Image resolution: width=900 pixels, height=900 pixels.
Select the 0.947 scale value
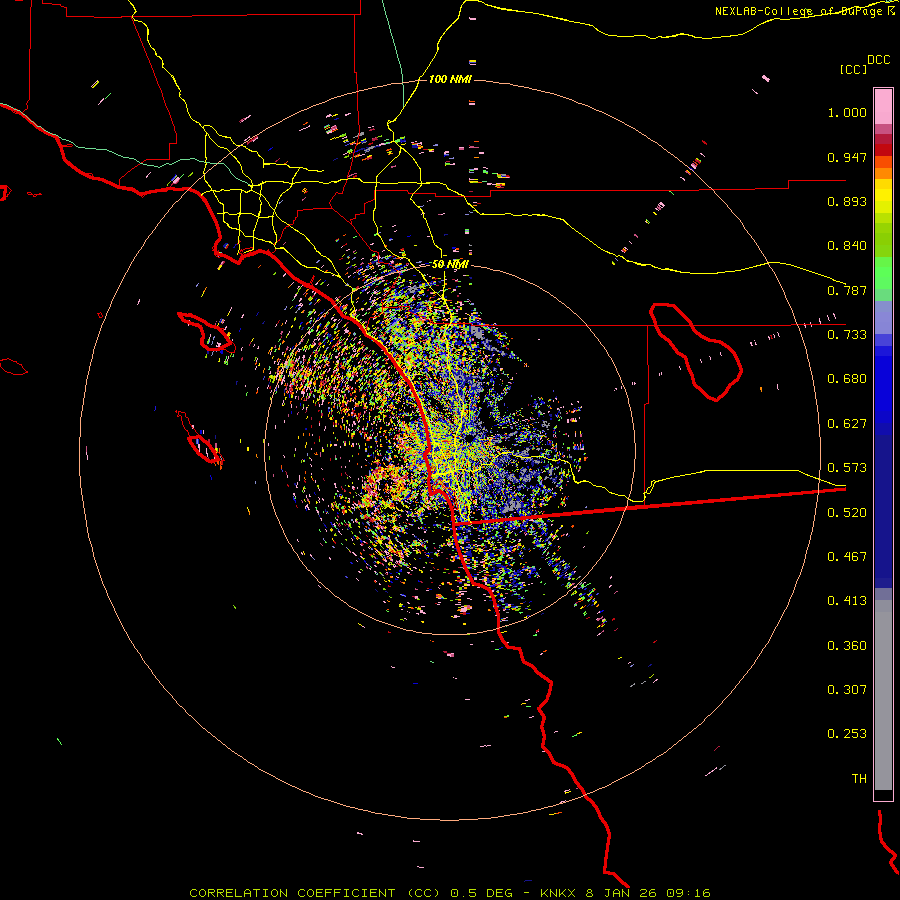(847, 157)
